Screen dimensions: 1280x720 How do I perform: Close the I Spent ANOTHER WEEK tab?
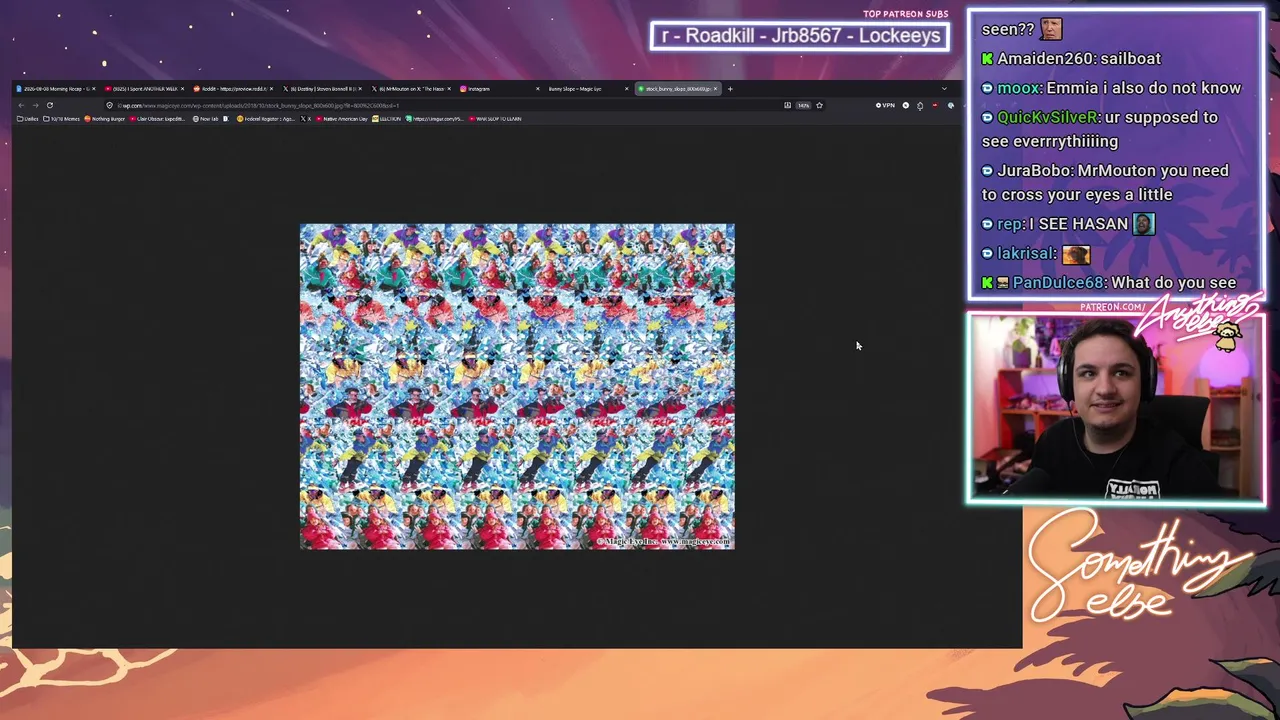pyautogui.click(x=182, y=89)
